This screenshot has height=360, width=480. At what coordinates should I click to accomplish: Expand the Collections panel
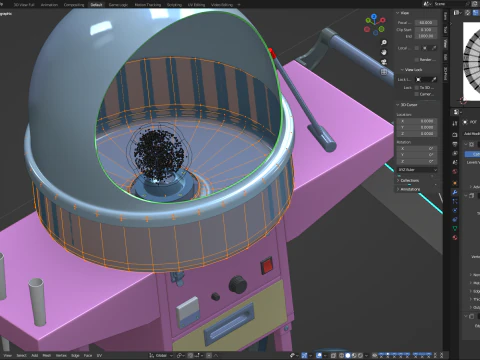click(398, 180)
